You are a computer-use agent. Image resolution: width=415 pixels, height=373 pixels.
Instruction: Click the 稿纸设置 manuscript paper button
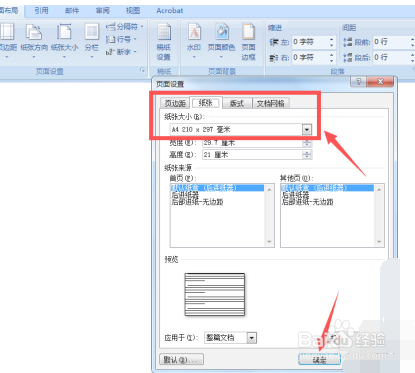pyautogui.click(x=164, y=42)
